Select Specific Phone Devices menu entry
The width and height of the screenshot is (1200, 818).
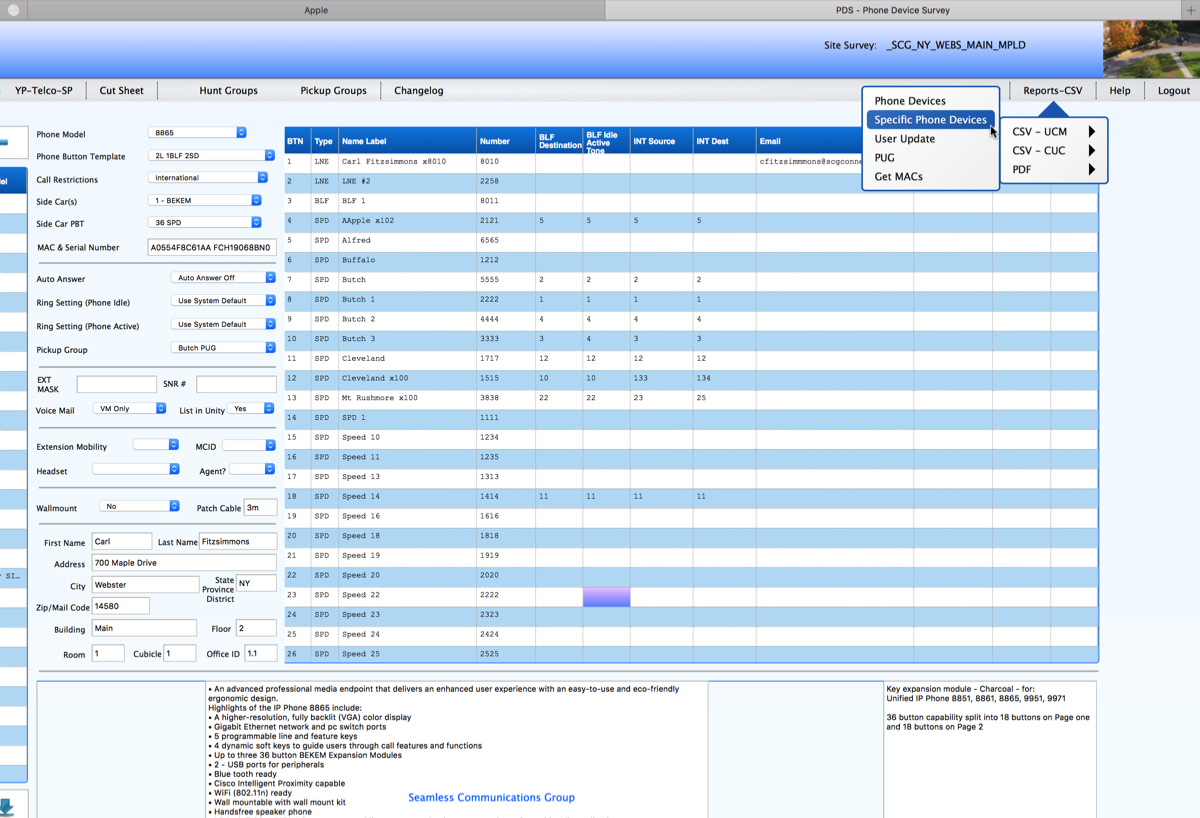point(930,120)
